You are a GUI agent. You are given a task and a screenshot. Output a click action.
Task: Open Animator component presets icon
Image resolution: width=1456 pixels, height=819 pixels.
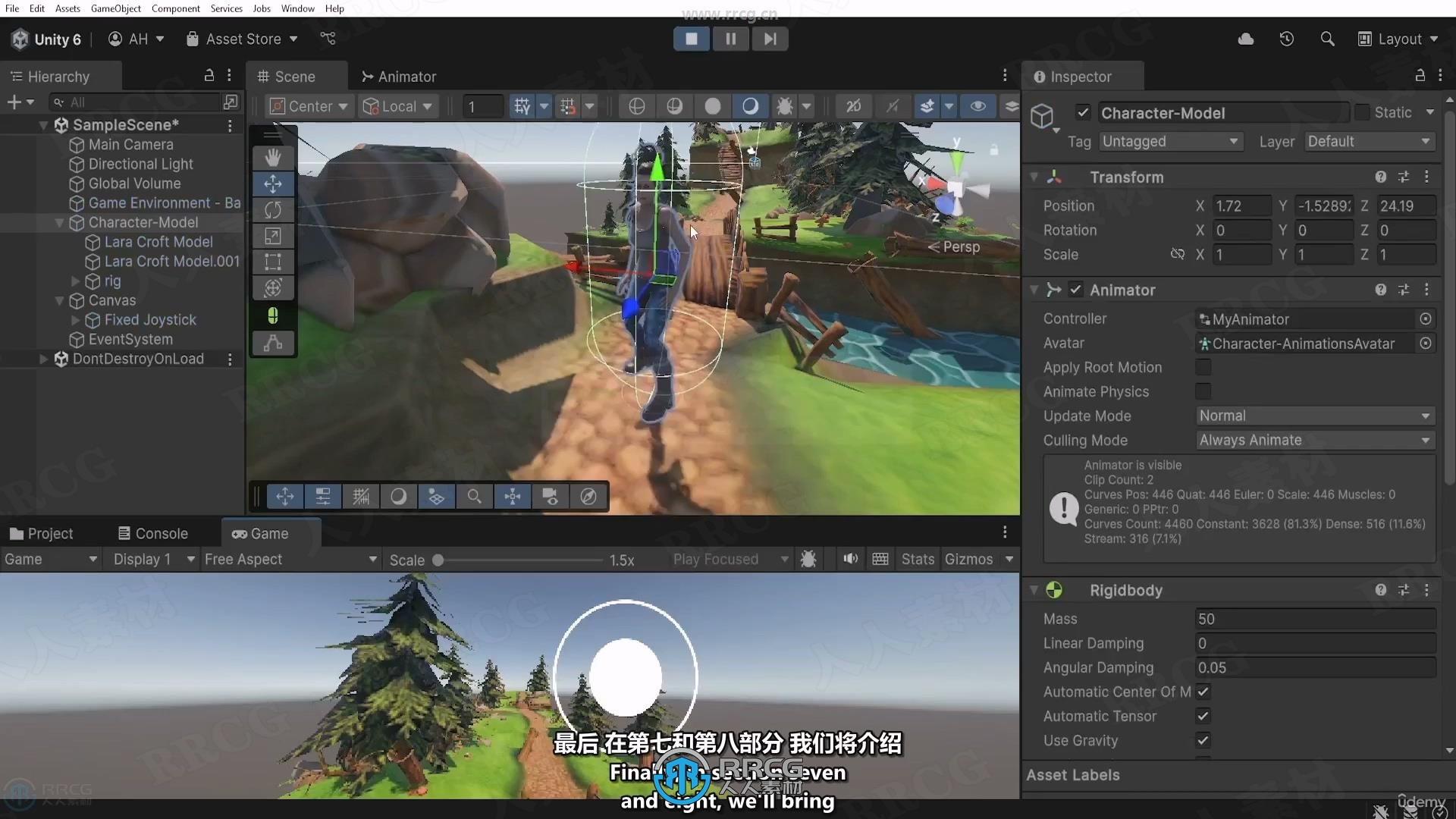tap(1404, 290)
